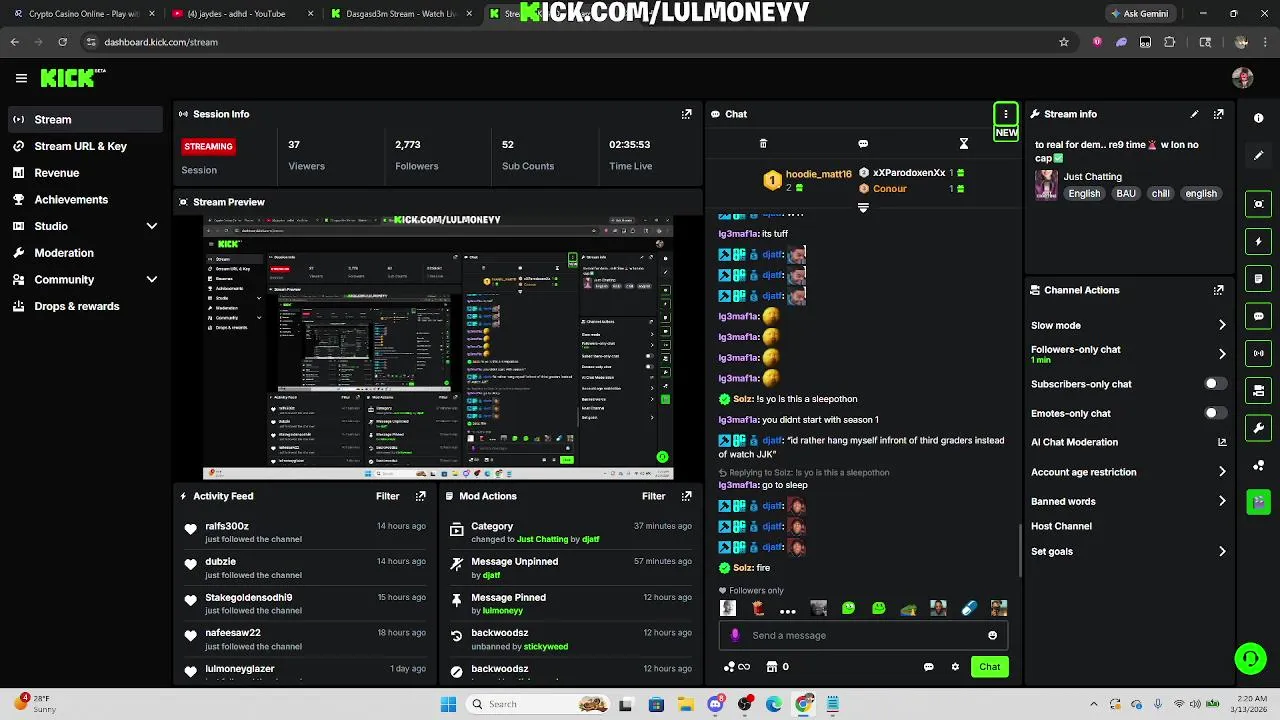This screenshot has height=720, width=1280.
Task: Pop out the Mod Actions panel
Action: tap(686, 496)
